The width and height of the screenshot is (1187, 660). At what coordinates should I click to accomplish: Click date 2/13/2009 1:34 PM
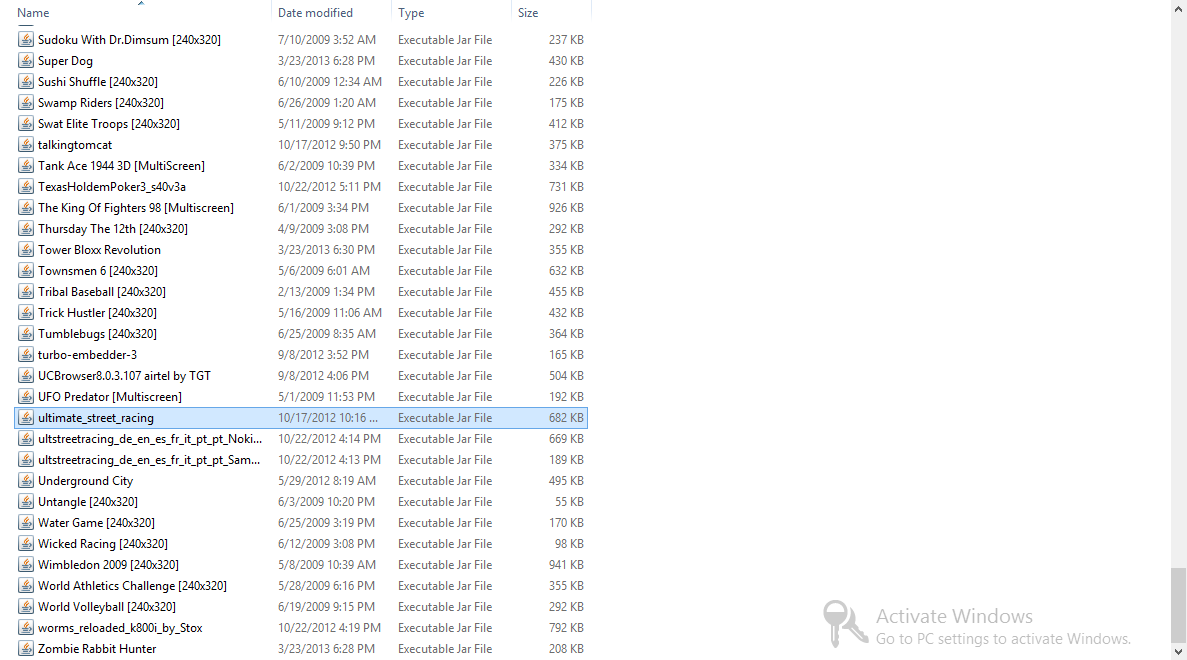pos(326,291)
